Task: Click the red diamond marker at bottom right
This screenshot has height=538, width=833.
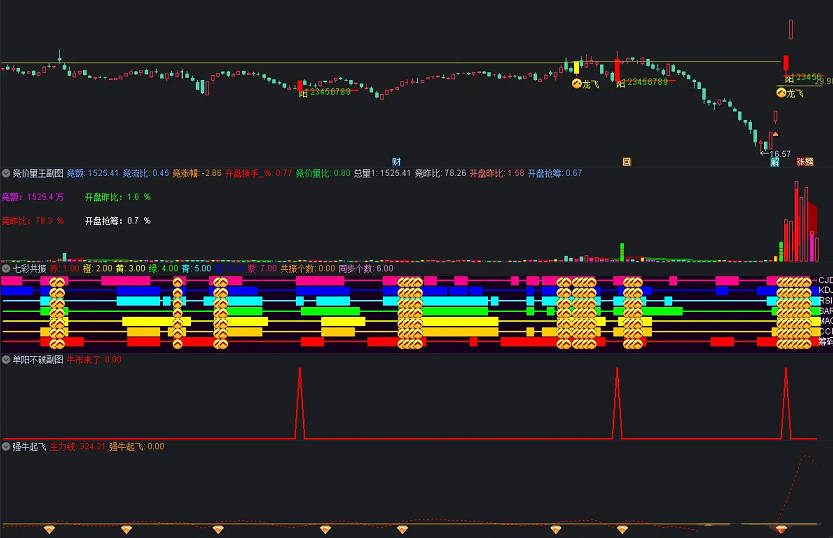Action: (x=781, y=529)
